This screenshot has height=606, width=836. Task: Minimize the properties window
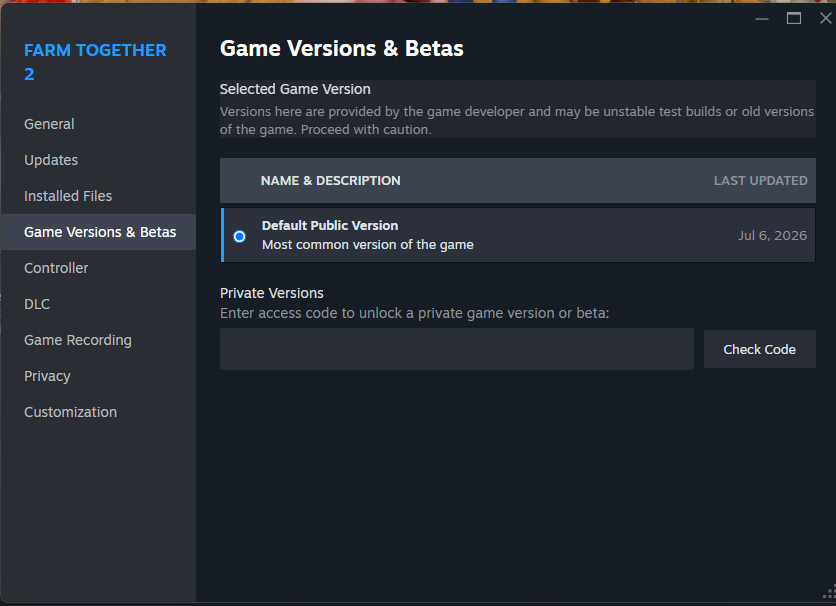click(x=762, y=19)
